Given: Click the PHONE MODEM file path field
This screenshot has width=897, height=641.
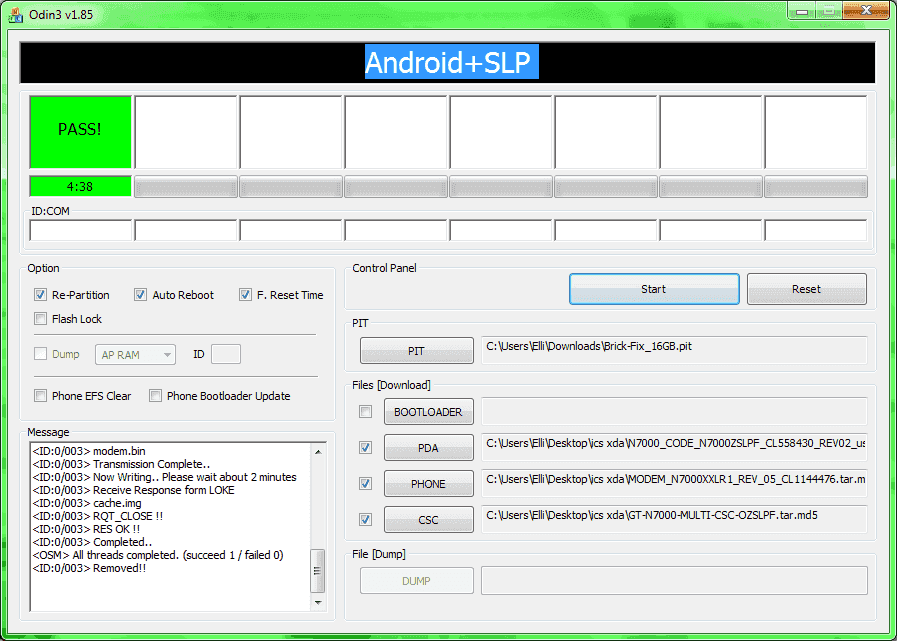Looking at the screenshot, I should point(674,484).
